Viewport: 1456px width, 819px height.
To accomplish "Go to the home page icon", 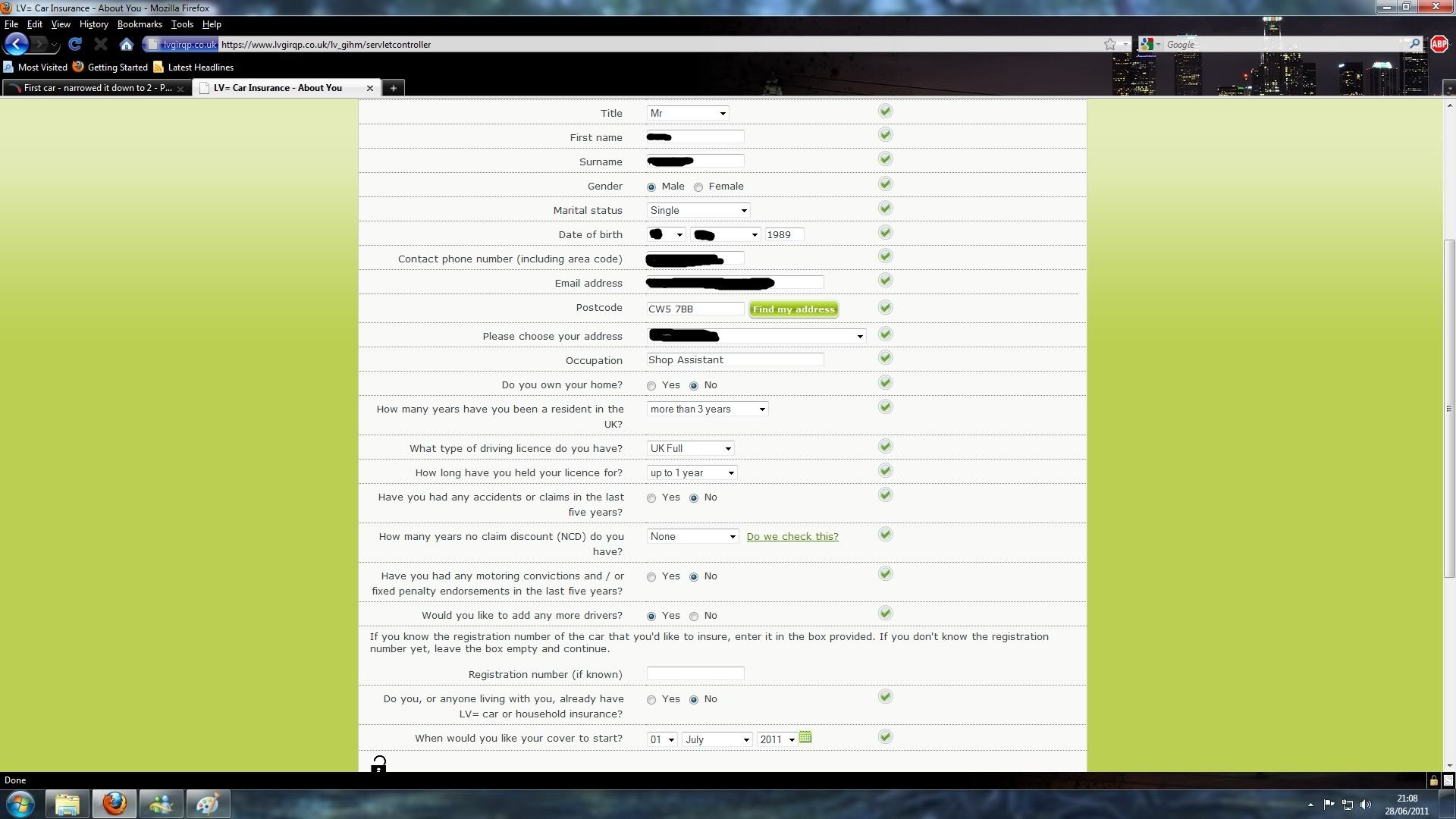I will pos(127,44).
